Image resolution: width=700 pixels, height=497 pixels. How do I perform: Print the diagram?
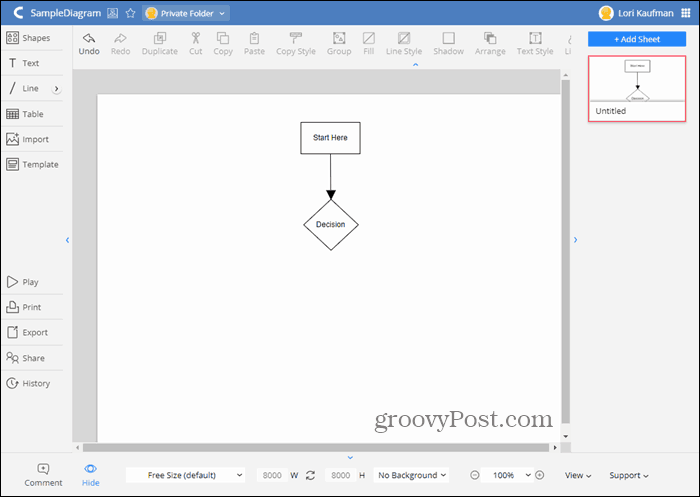pyautogui.click(x=23, y=307)
